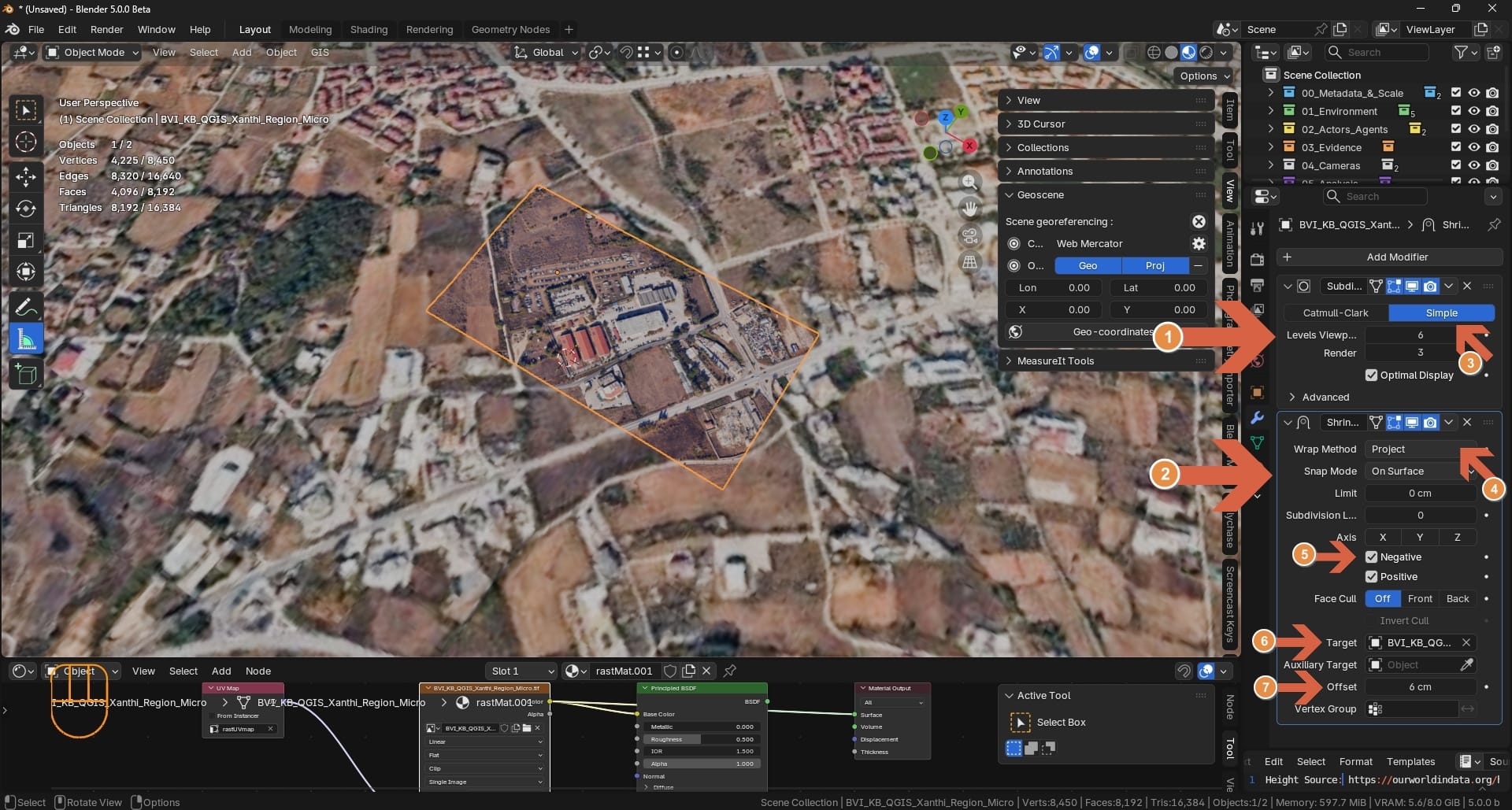Select the Measure tool
The width and height of the screenshot is (1512, 810).
(26, 339)
